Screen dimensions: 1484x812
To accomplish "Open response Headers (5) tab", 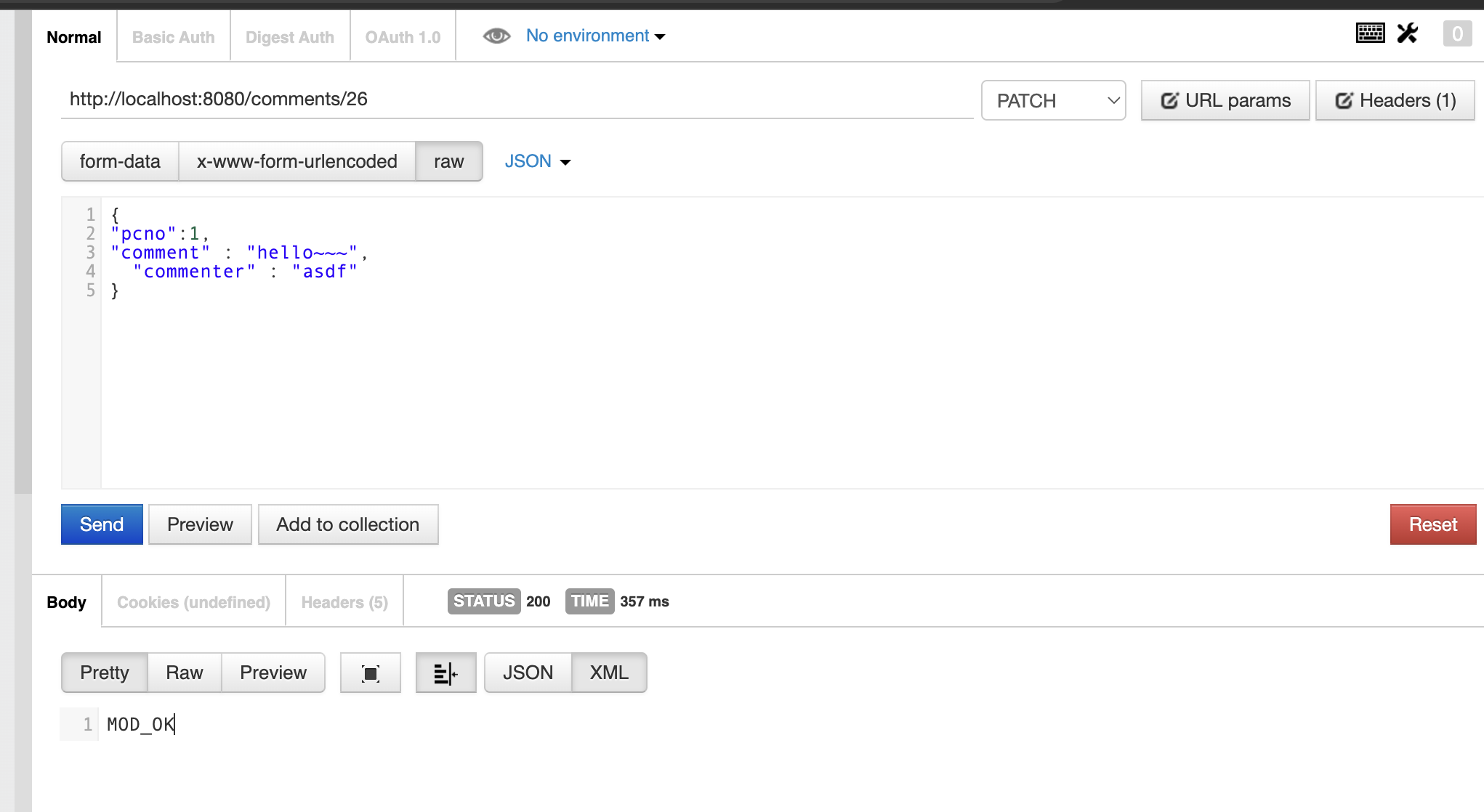I will pos(344,602).
